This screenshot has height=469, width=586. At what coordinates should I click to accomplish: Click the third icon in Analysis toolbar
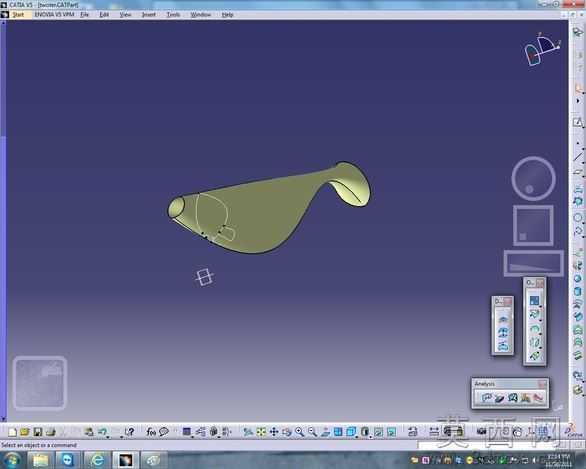pos(512,398)
